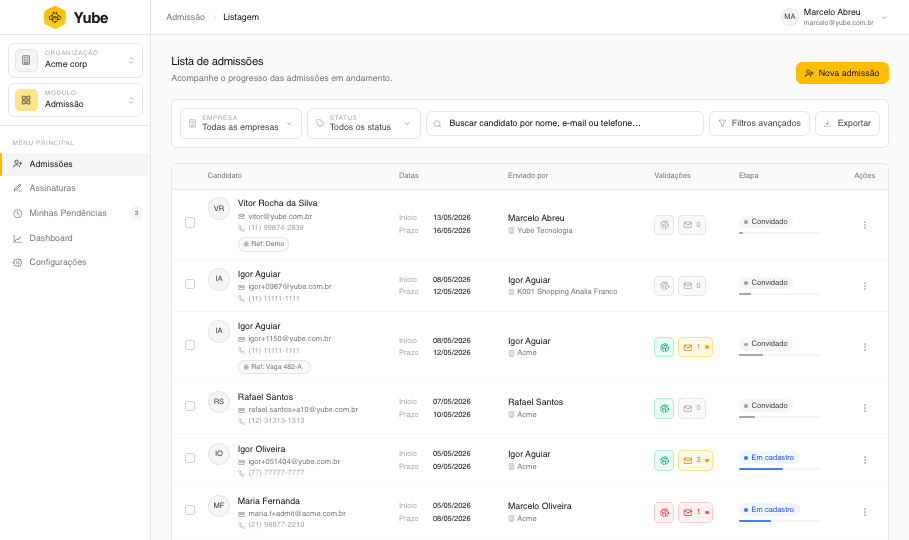Click the MA user avatar in header
The image size is (909, 540).
(x=790, y=17)
